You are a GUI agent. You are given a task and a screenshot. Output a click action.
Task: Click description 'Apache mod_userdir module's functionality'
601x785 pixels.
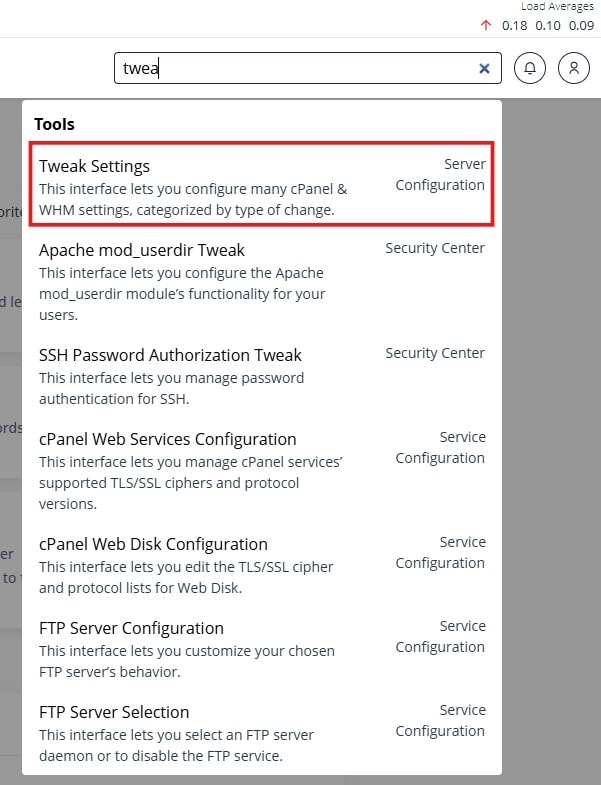[x=182, y=294]
